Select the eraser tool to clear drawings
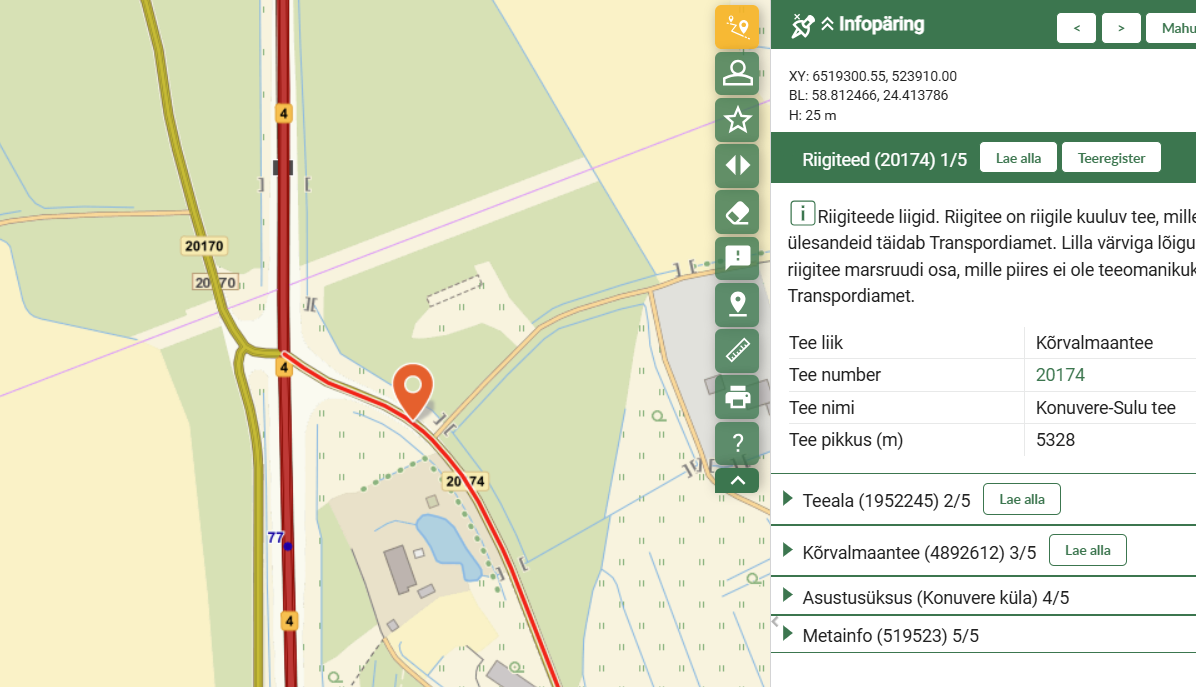 click(737, 212)
